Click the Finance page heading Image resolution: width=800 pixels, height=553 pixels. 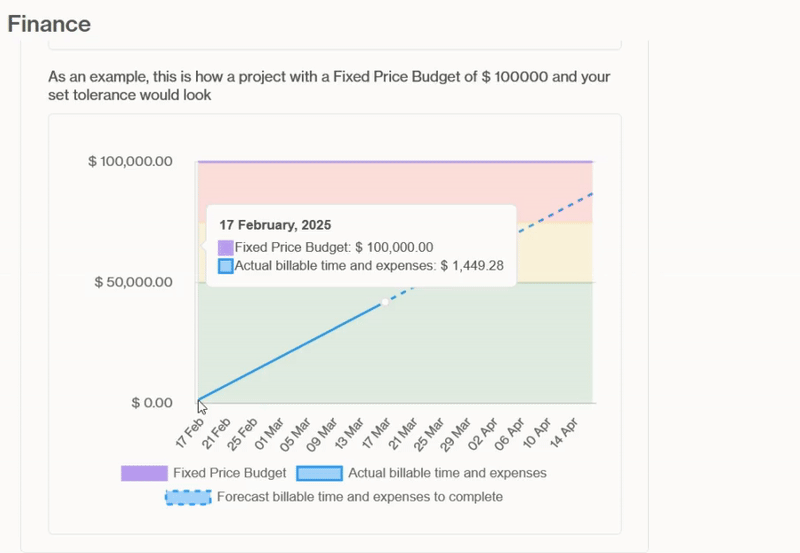point(49,24)
